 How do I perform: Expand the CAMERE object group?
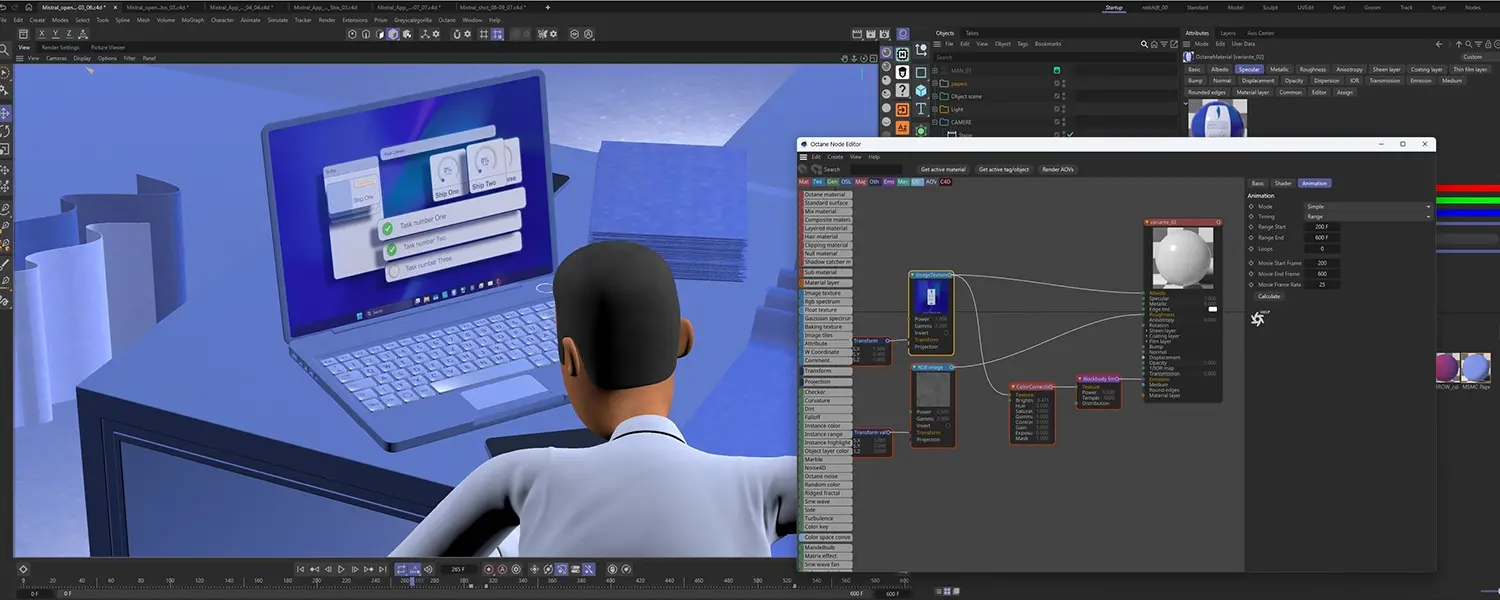(x=935, y=122)
